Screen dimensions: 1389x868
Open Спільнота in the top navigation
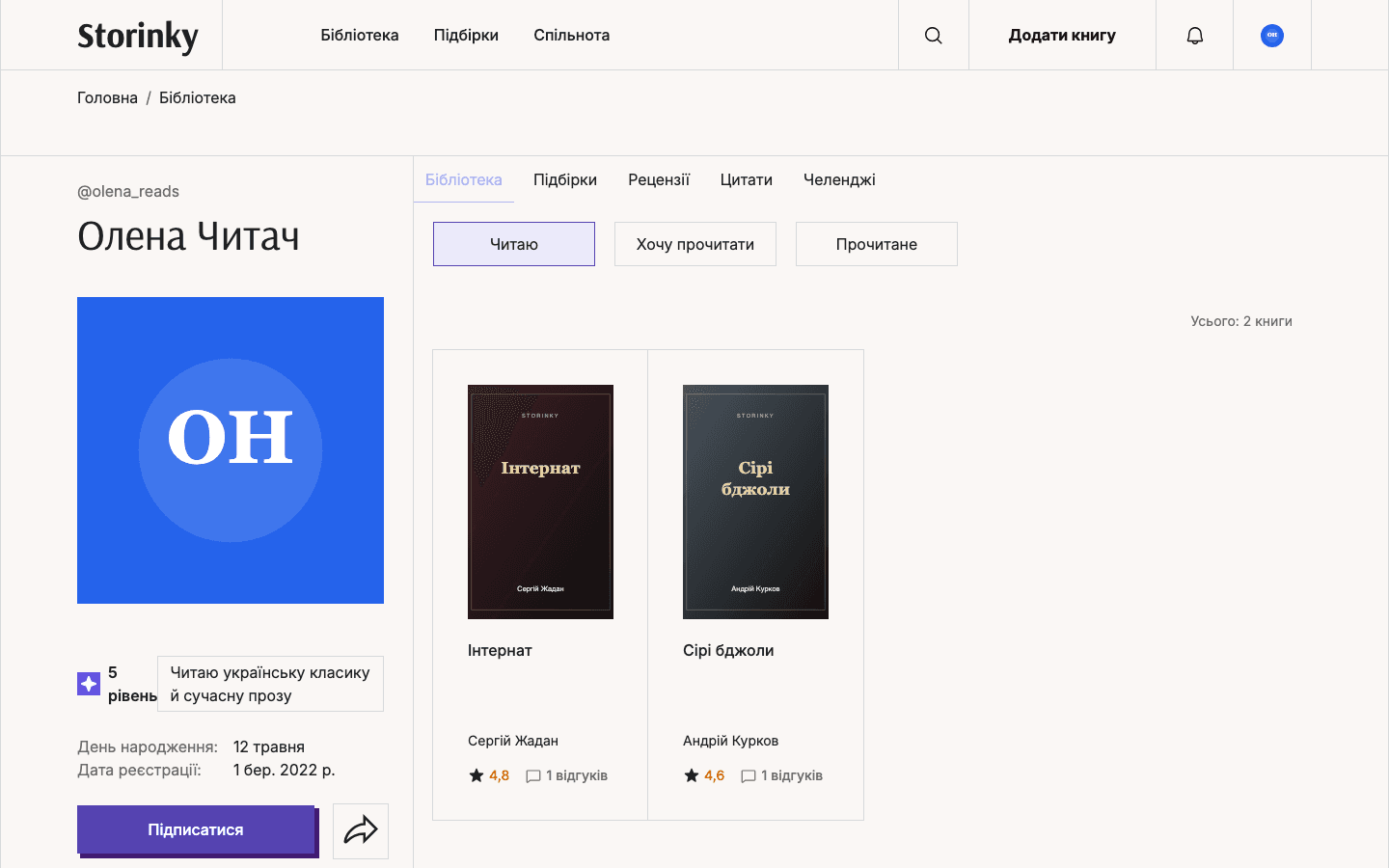[x=572, y=35]
